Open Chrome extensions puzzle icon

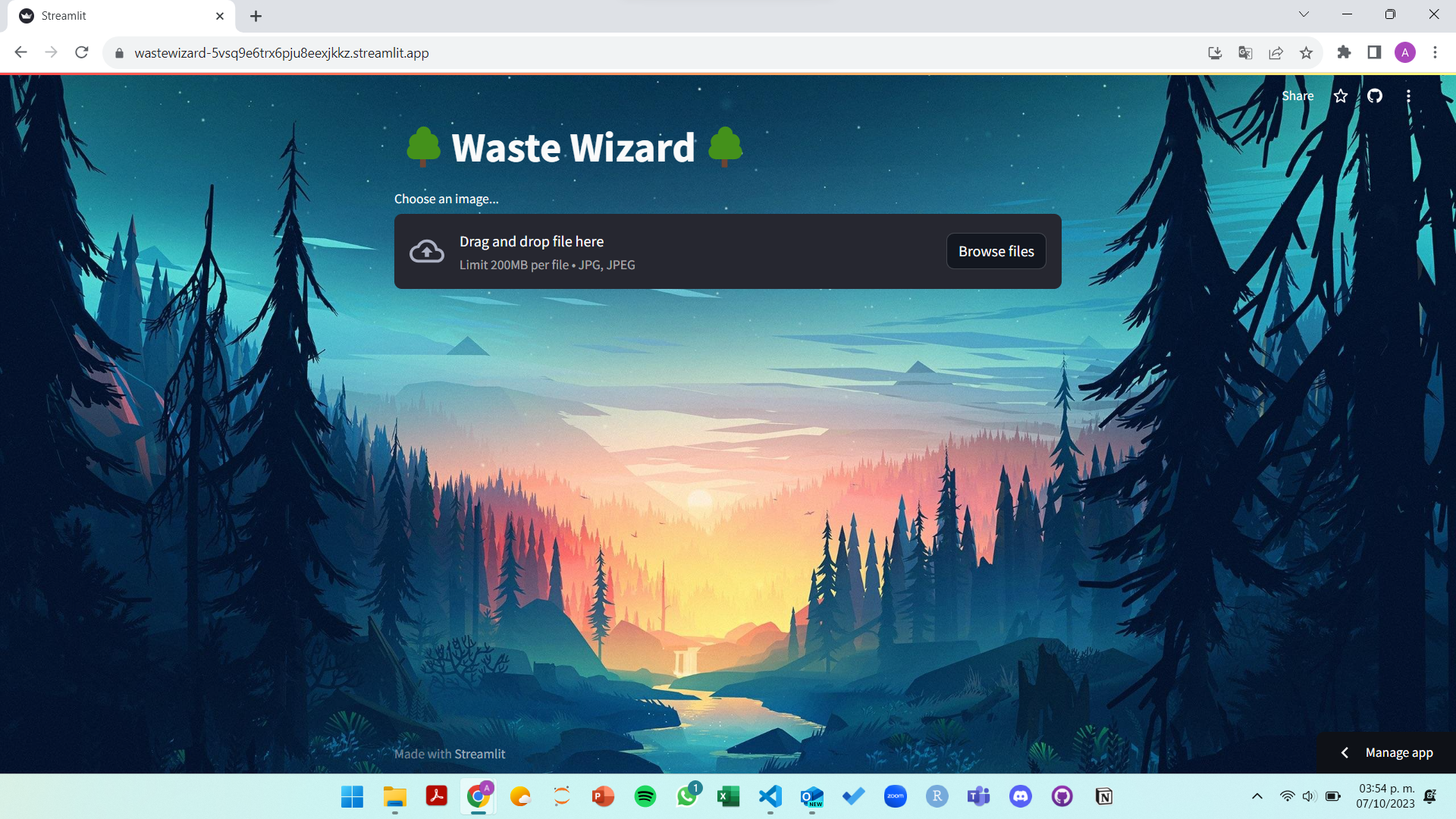(x=1344, y=52)
